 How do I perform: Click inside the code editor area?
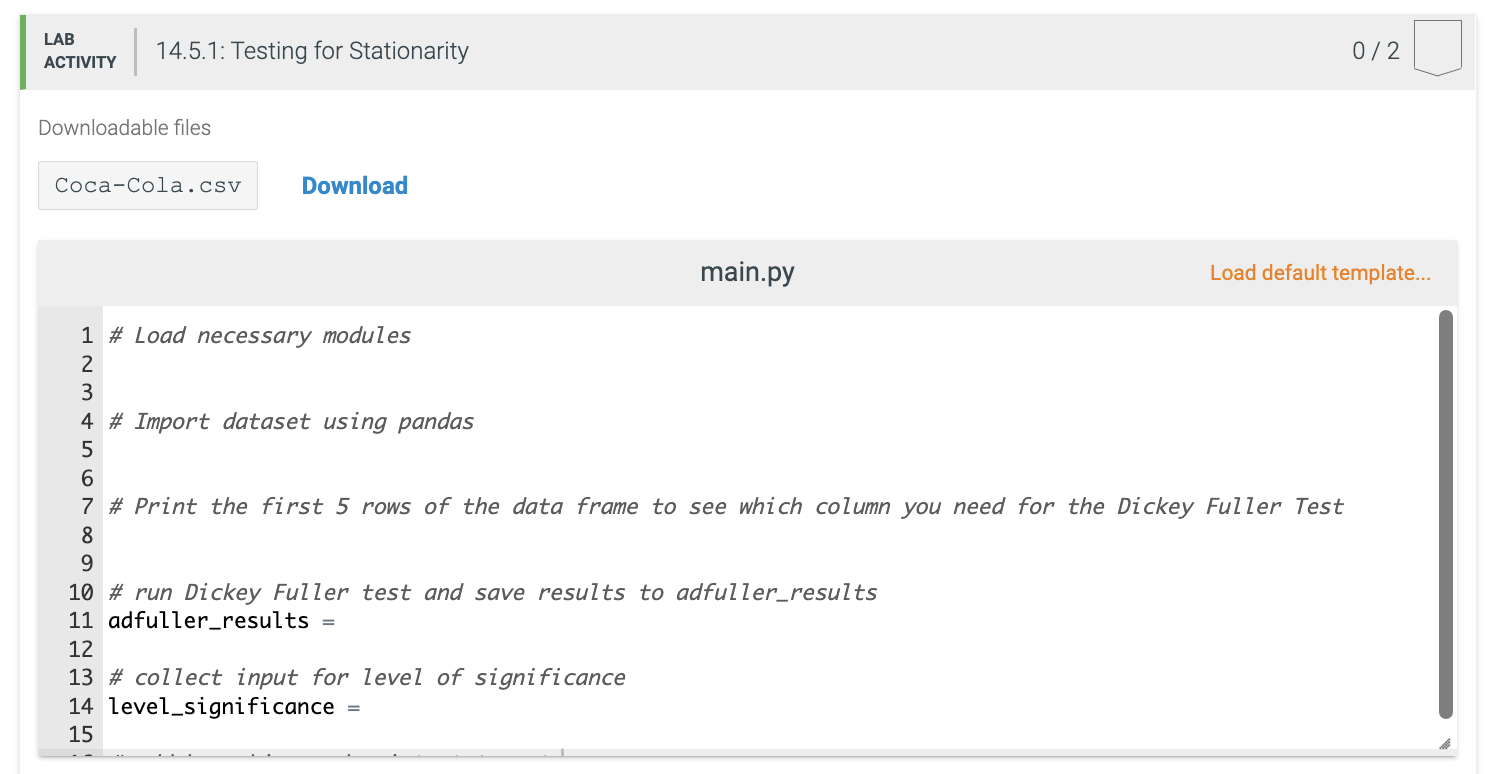click(x=700, y=450)
